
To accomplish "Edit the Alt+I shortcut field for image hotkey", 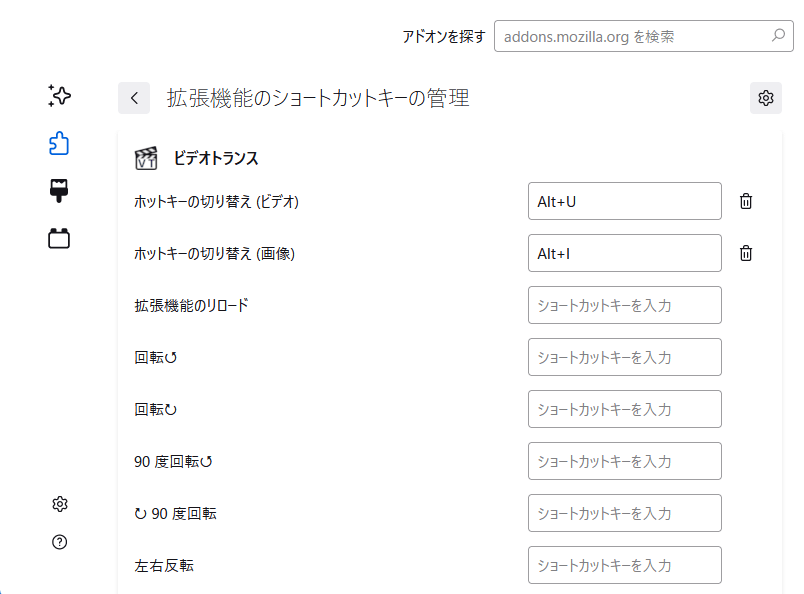I will pos(625,253).
